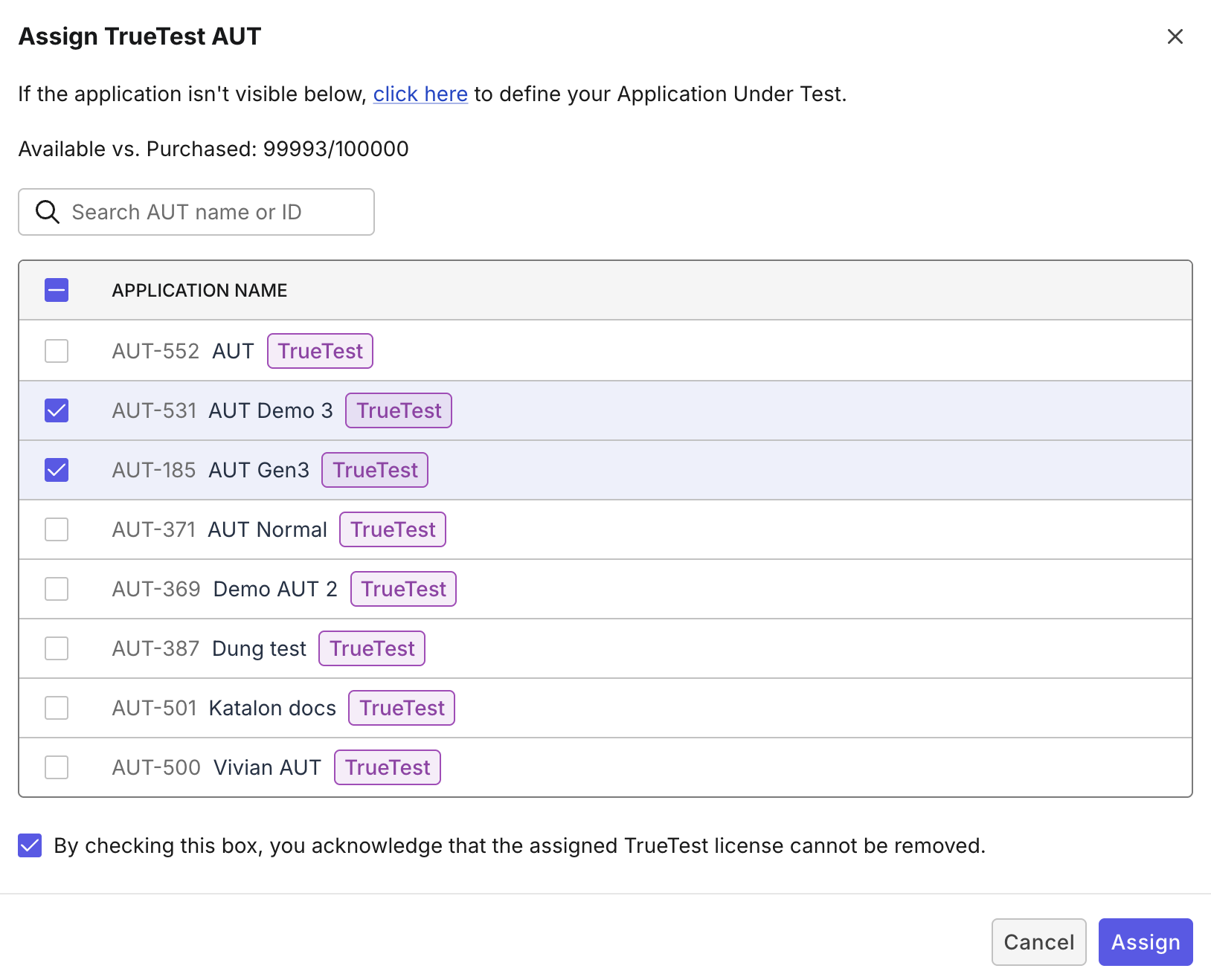Check the AUT-500 Vivian AUT checkbox
1211x980 pixels.
click(x=57, y=767)
